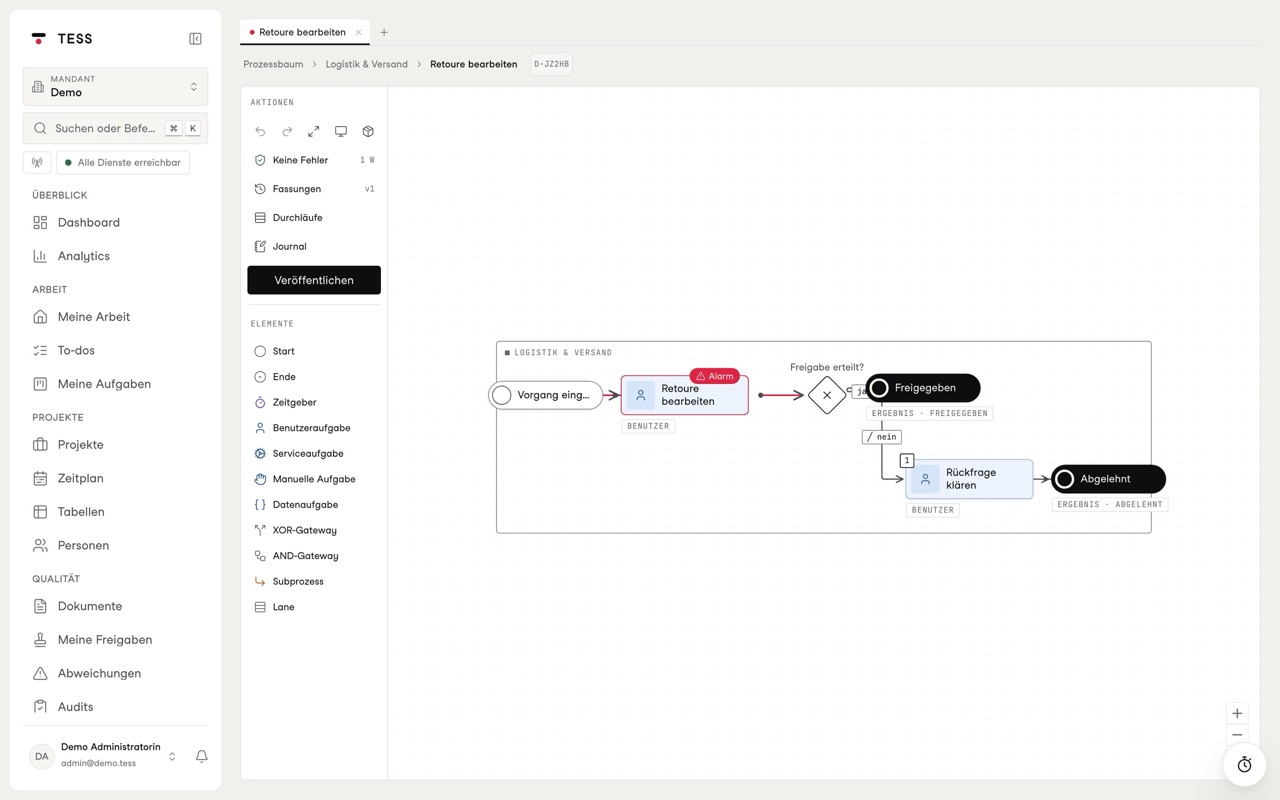Open Analytics in the sidebar

click(115, 256)
